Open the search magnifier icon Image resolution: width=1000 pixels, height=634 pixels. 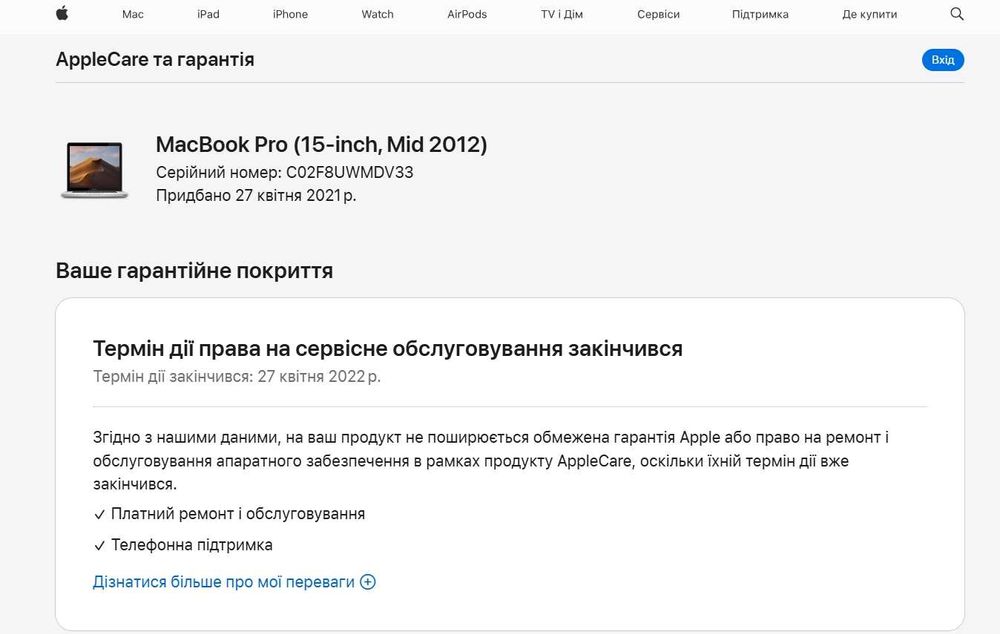[x=957, y=14]
